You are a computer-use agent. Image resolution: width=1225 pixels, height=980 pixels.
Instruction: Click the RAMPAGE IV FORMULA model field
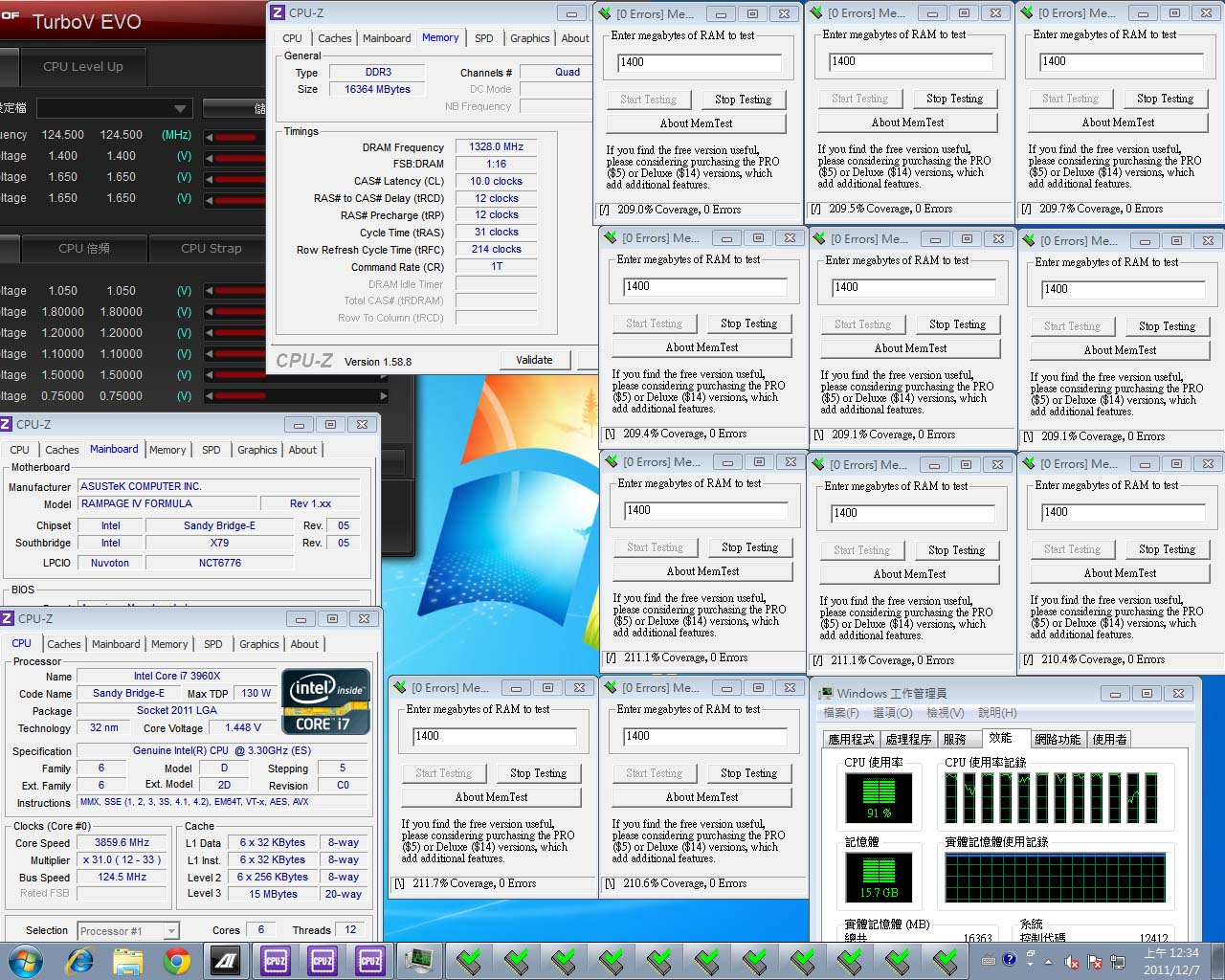point(168,503)
